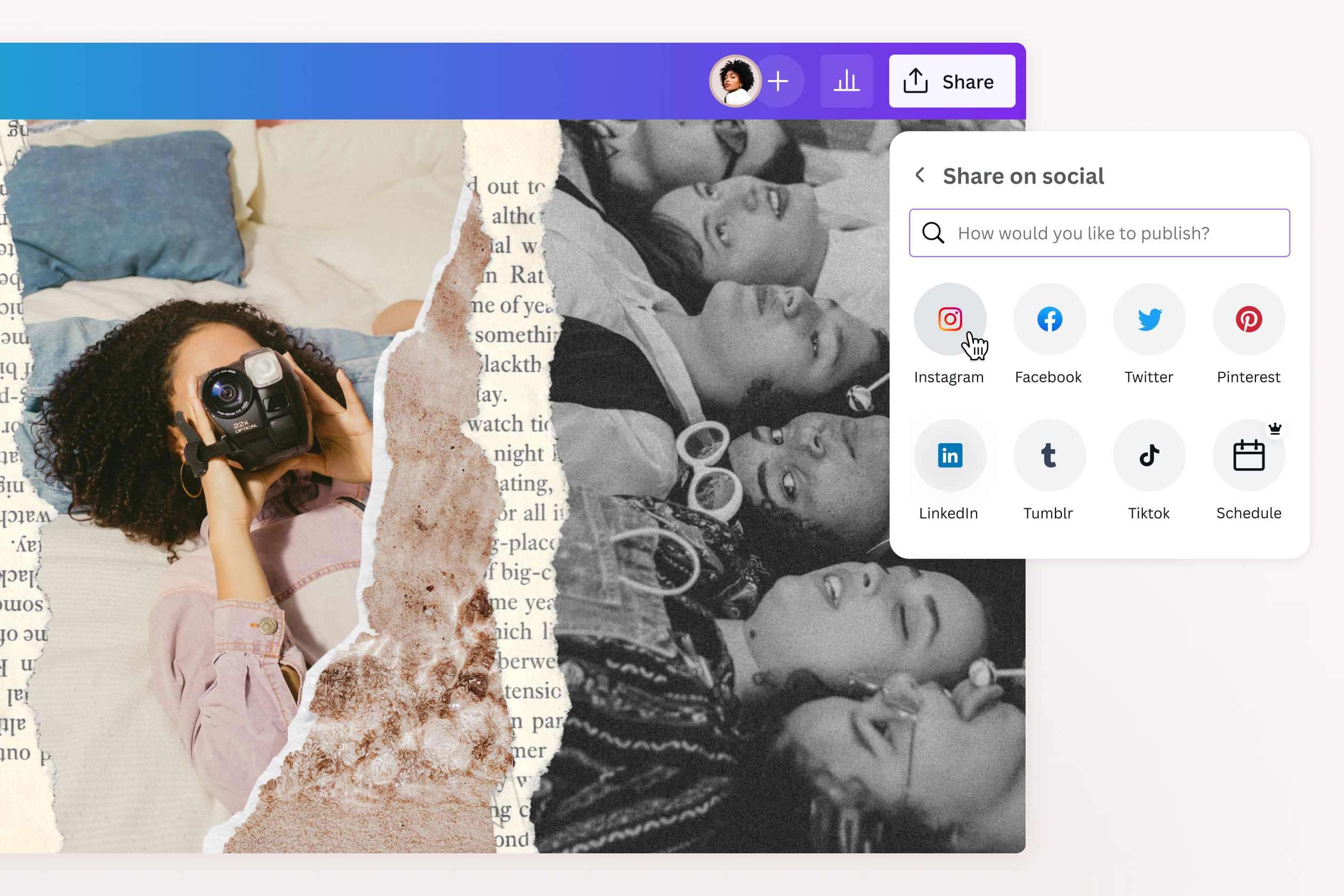
Task: Open the Schedule publishing option
Action: (1249, 455)
